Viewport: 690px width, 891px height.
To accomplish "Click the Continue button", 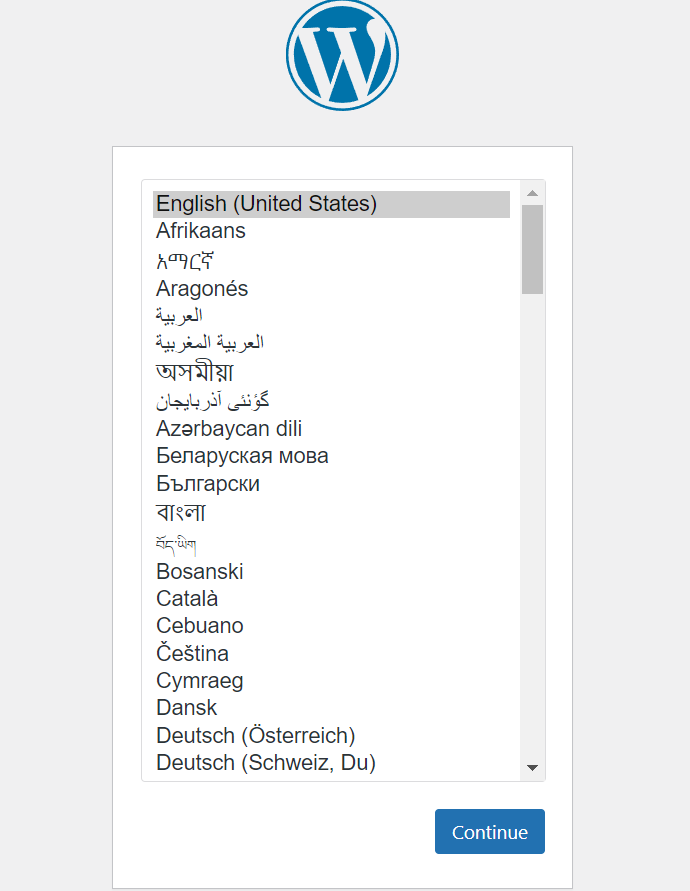I will 490,831.
